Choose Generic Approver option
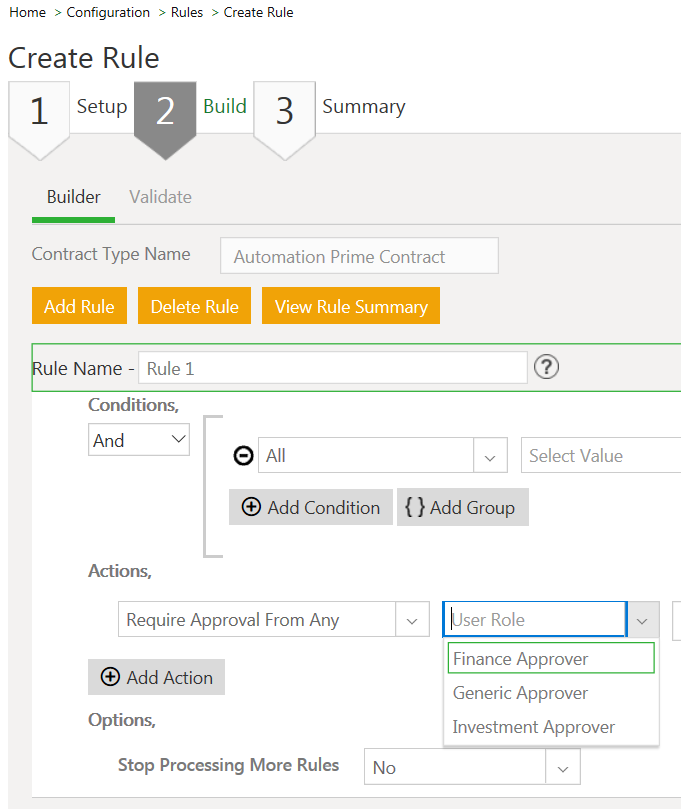The width and height of the screenshot is (681, 809). (520, 693)
